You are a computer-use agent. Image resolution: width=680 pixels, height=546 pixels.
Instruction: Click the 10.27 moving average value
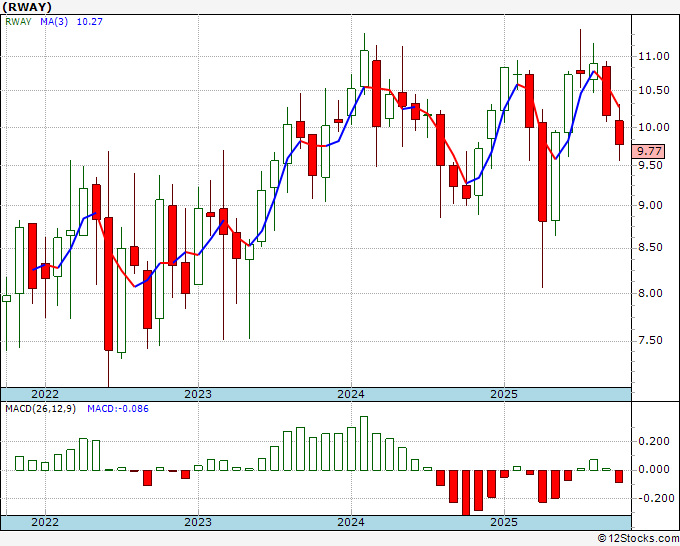90,22
